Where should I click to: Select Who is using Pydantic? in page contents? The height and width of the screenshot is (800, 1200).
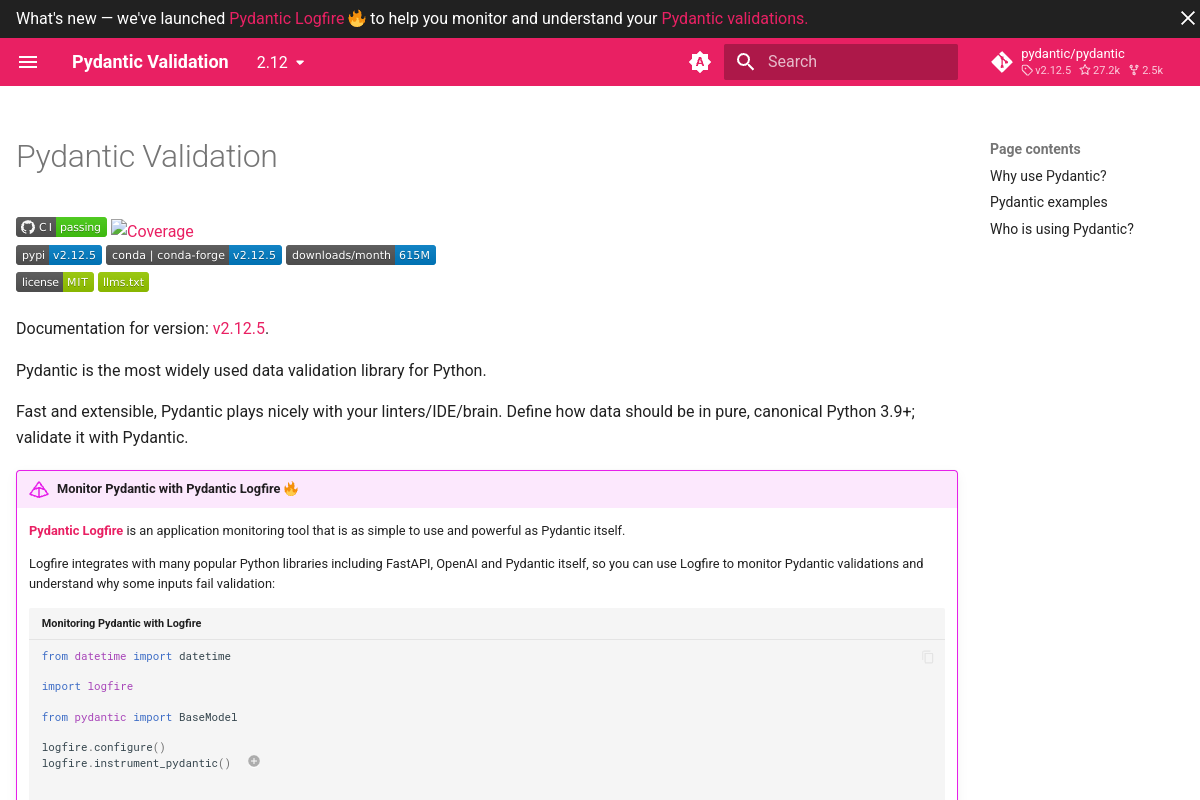1061,229
